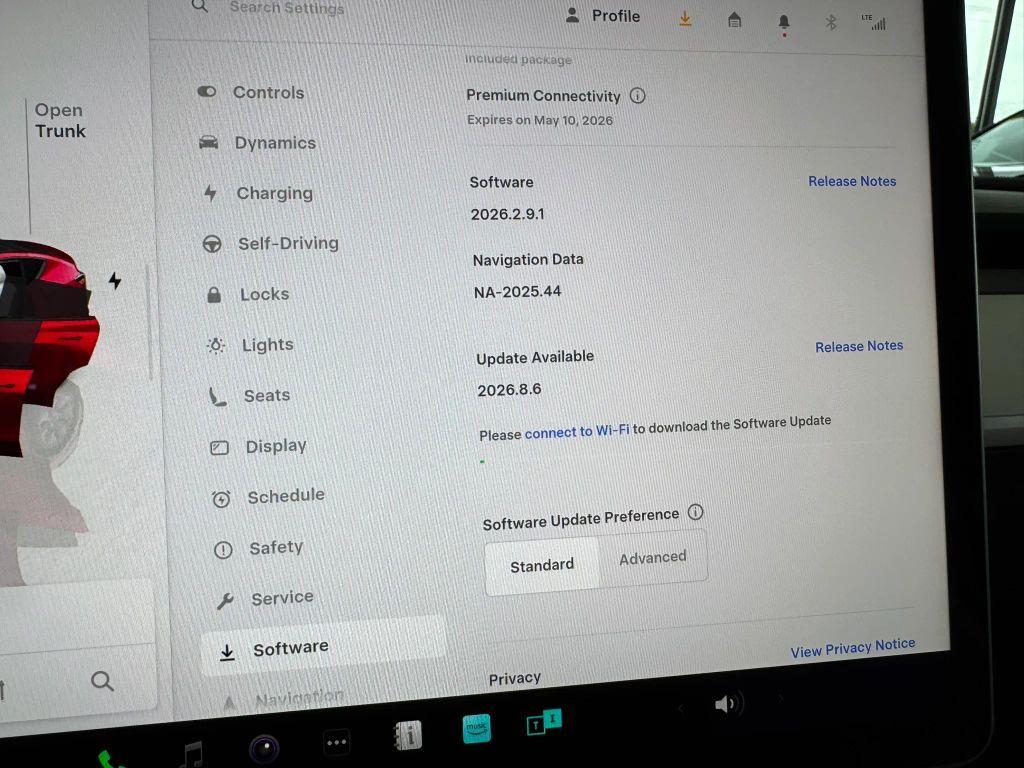
Task: Click the connect to Wi-Fi link
Action: pyautogui.click(x=577, y=432)
